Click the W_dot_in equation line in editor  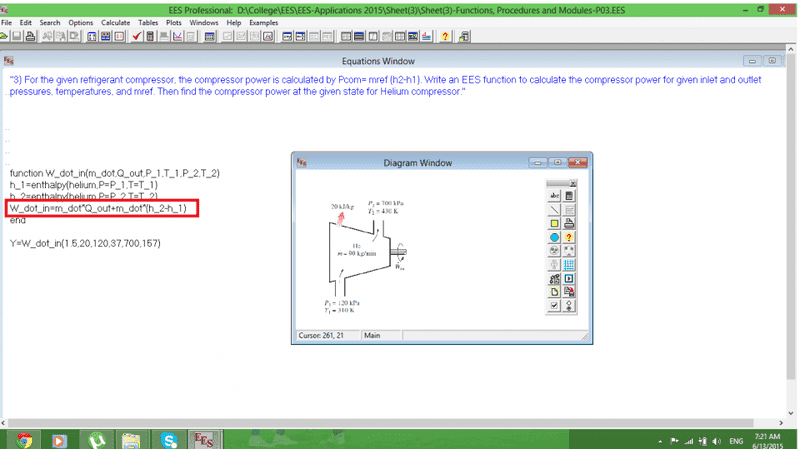pos(101,209)
